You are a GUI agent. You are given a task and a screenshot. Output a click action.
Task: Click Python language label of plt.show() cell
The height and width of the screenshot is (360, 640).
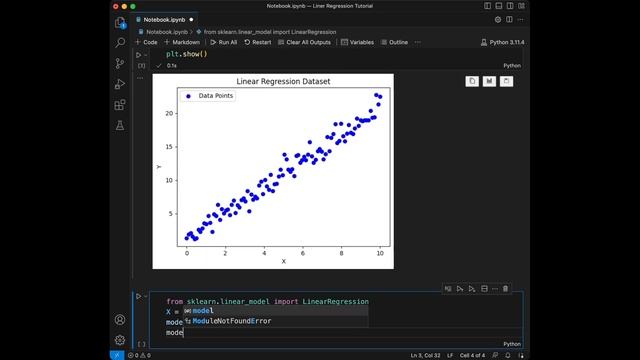click(512, 65)
